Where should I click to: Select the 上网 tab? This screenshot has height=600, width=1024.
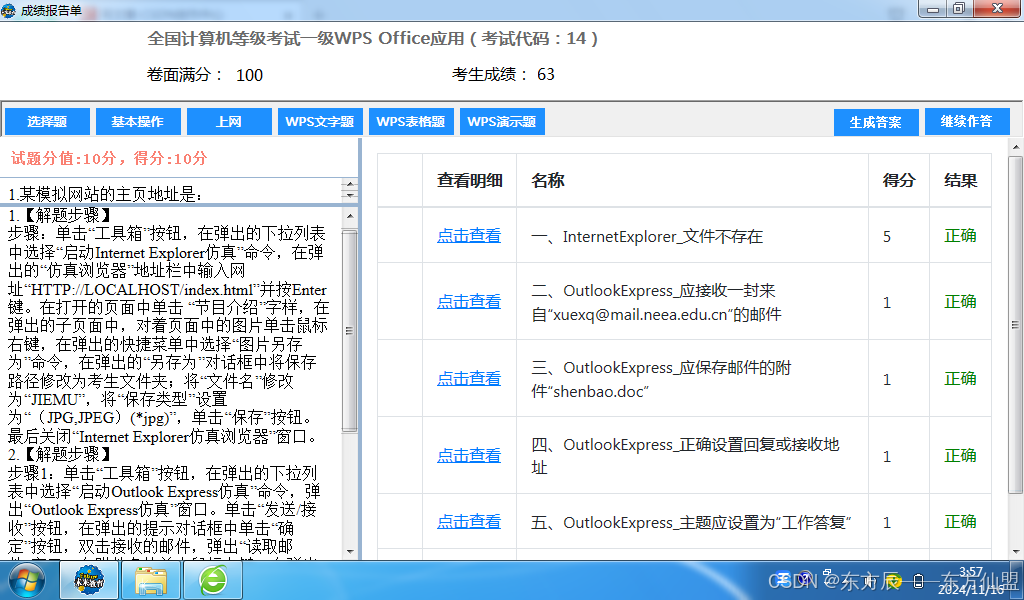pos(229,121)
